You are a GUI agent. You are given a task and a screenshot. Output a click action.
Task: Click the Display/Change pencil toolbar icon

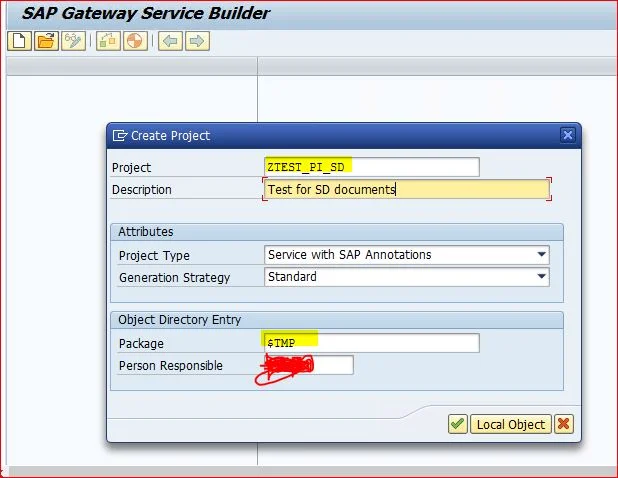(x=73, y=41)
